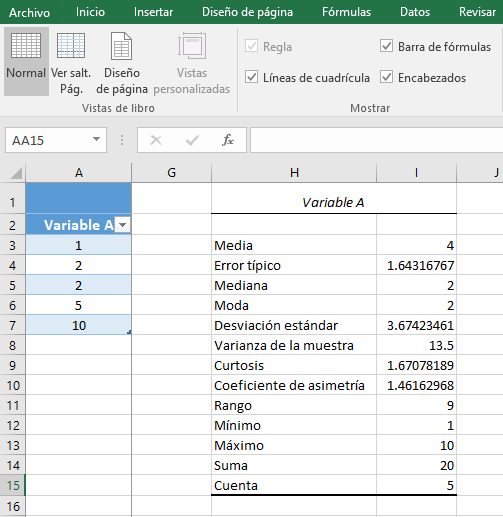Select the Desviación estándar label cell
The width and height of the screenshot is (503, 517).
click(x=294, y=325)
